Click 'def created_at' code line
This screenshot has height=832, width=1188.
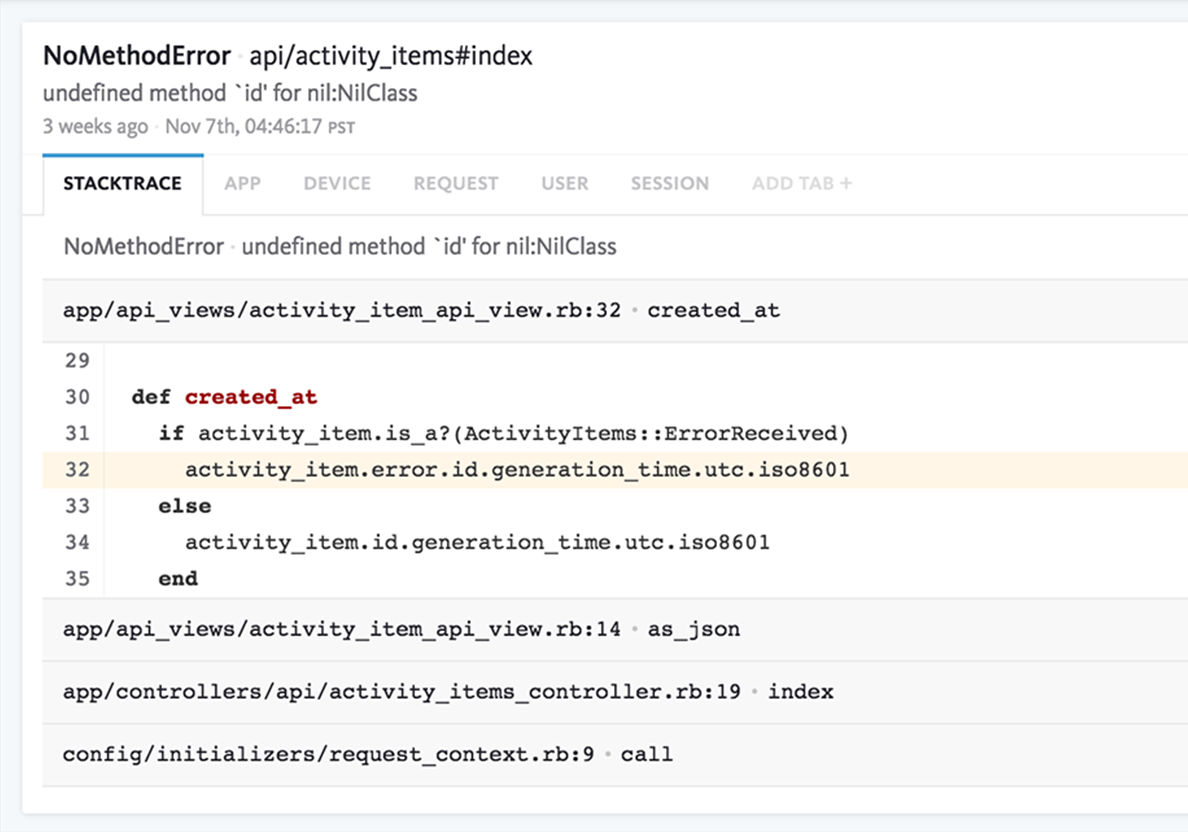point(224,397)
